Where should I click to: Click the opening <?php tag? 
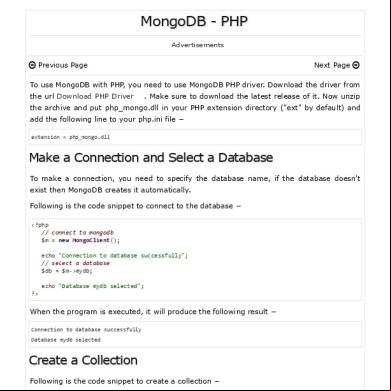tap(40, 225)
